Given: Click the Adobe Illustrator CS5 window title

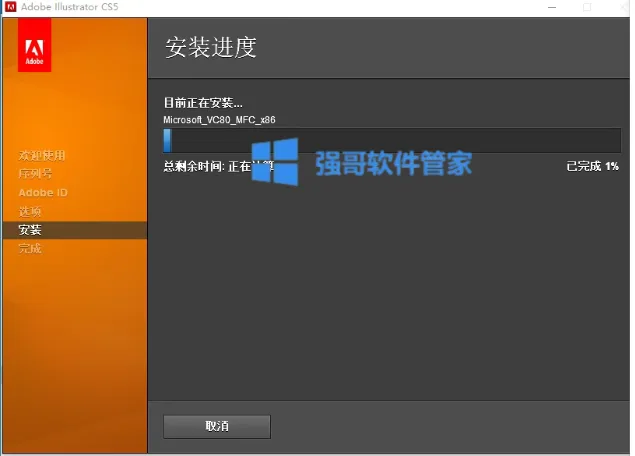Looking at the screenshot, I should click(x=70, y=7).
